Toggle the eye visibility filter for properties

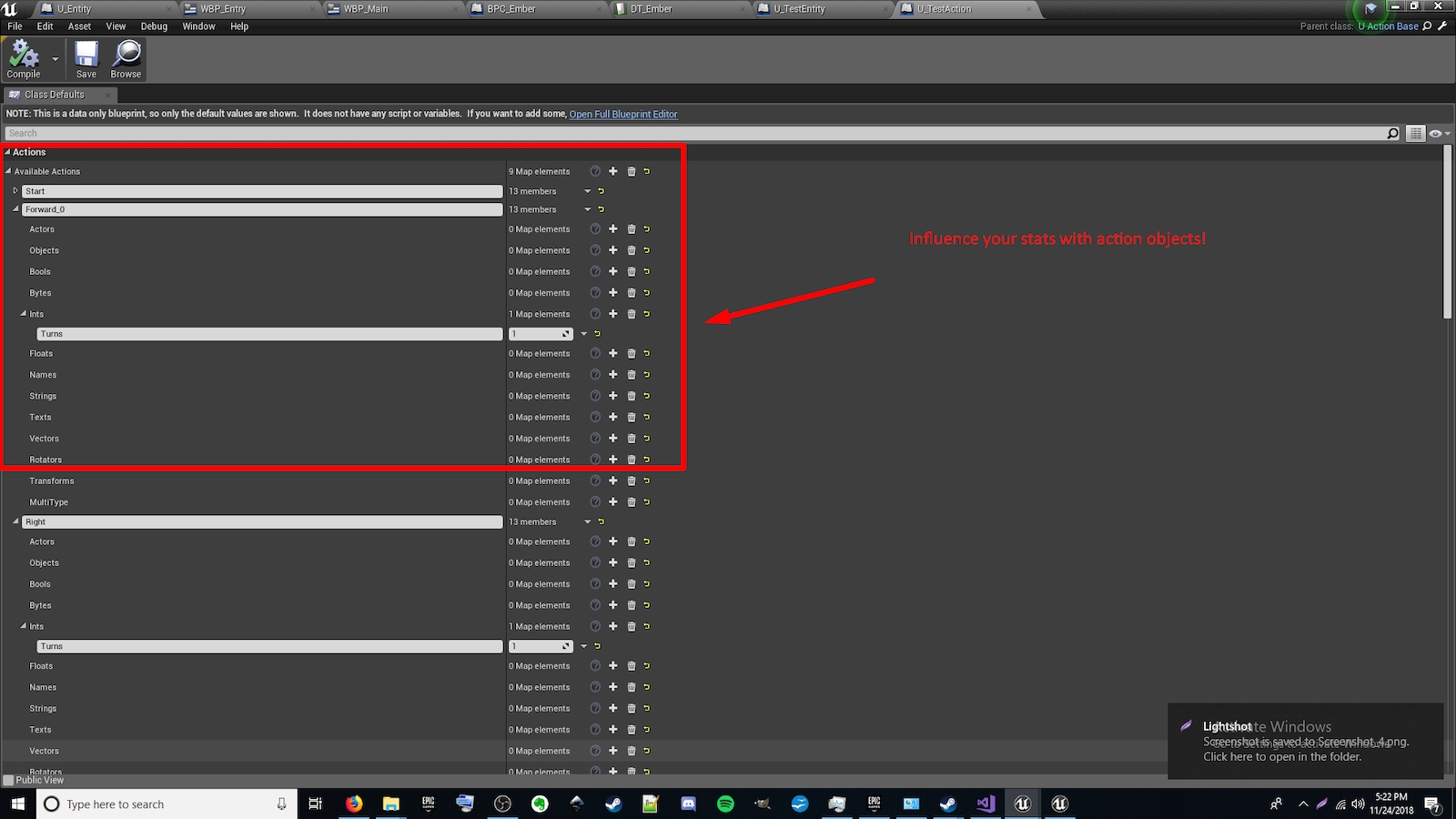click(1434, 133)
